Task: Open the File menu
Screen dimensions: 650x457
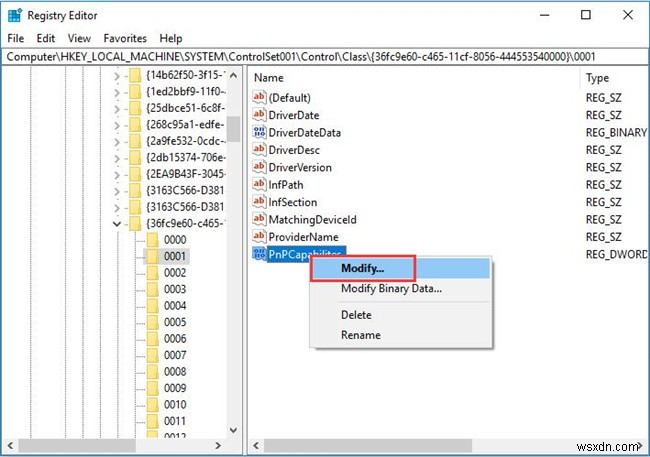Action: tap(16, 38)
